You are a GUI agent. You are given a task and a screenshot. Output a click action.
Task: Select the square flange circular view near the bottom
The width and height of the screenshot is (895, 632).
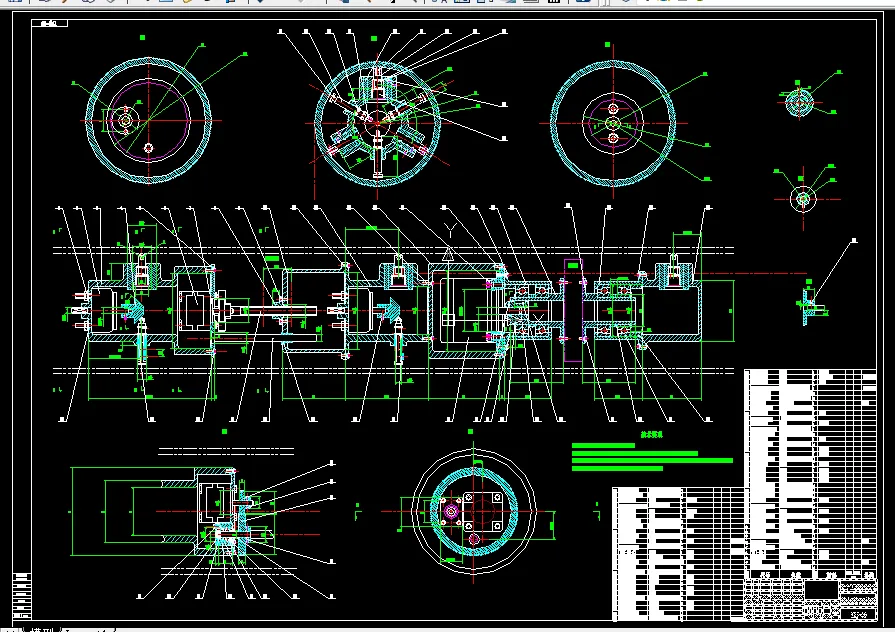pyautogui.click(x=474, y=511)
